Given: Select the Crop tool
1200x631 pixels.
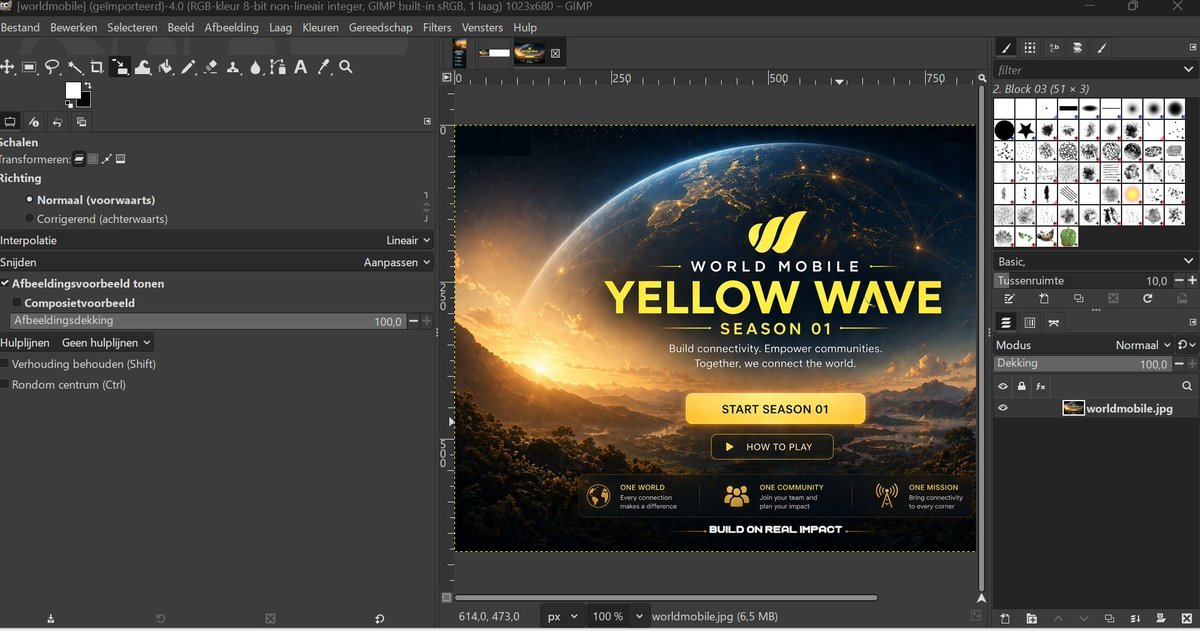Looking at the screenshot, I should (x=97, y=67).
